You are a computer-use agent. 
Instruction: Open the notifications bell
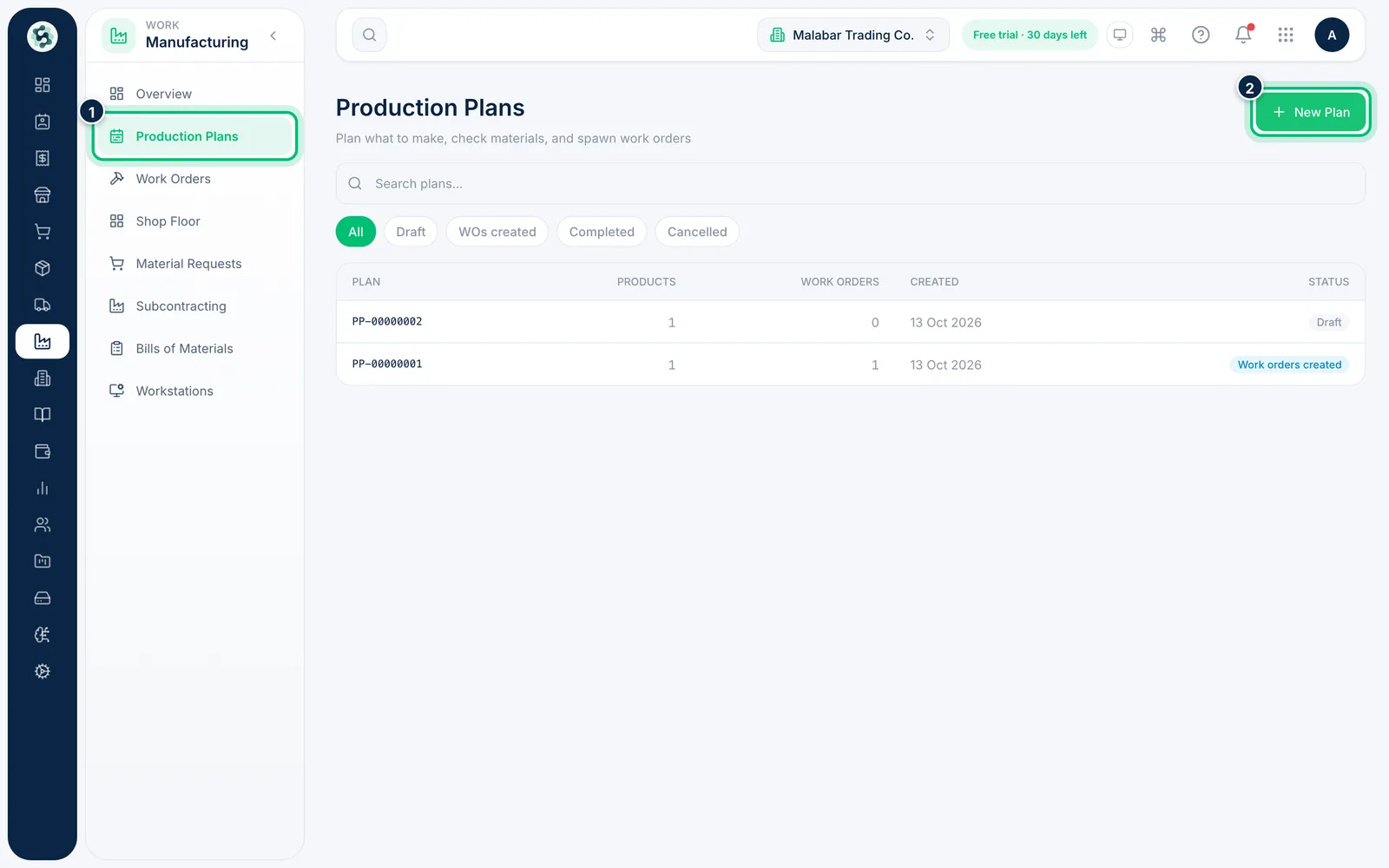click(x=1243, y=35)
